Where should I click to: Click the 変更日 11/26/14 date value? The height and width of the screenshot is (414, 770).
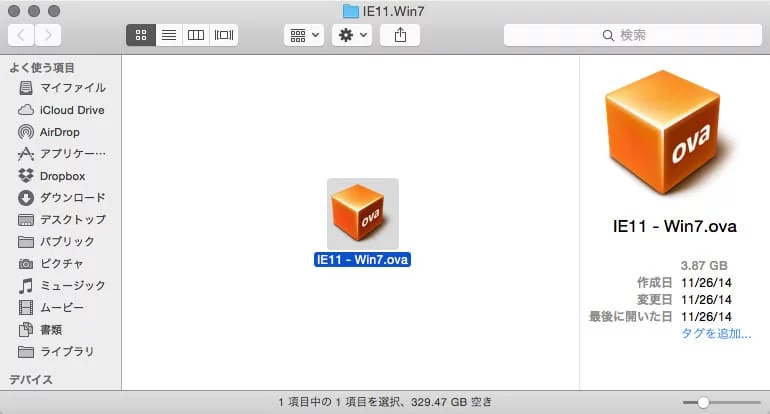coord(706,300)
